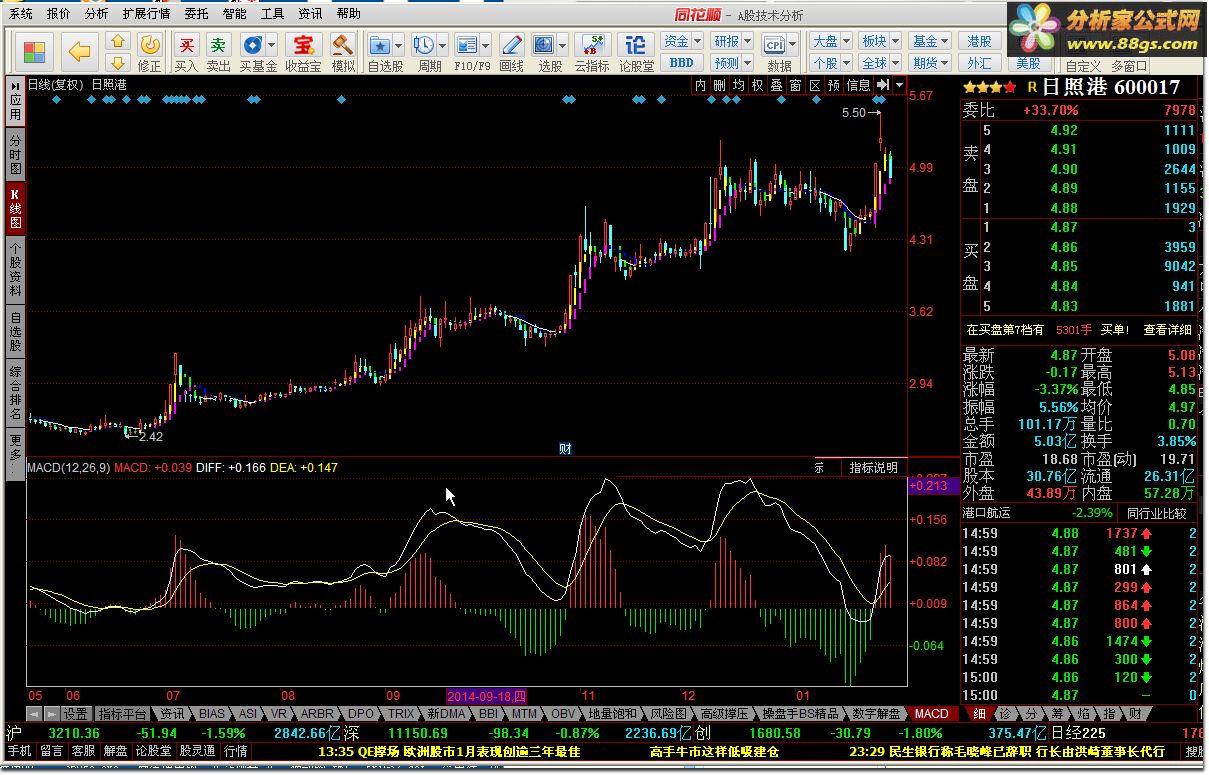Click the scroll-left arrow beside 设置 tab
Image resolution: width=1209 pixels, height=775 pixels.
(34, 714)
